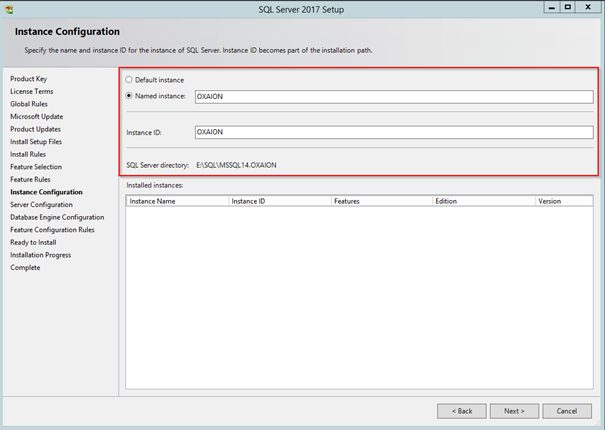Open Feature Configuration Rules step
605x430 pixels.
point(52,230)
